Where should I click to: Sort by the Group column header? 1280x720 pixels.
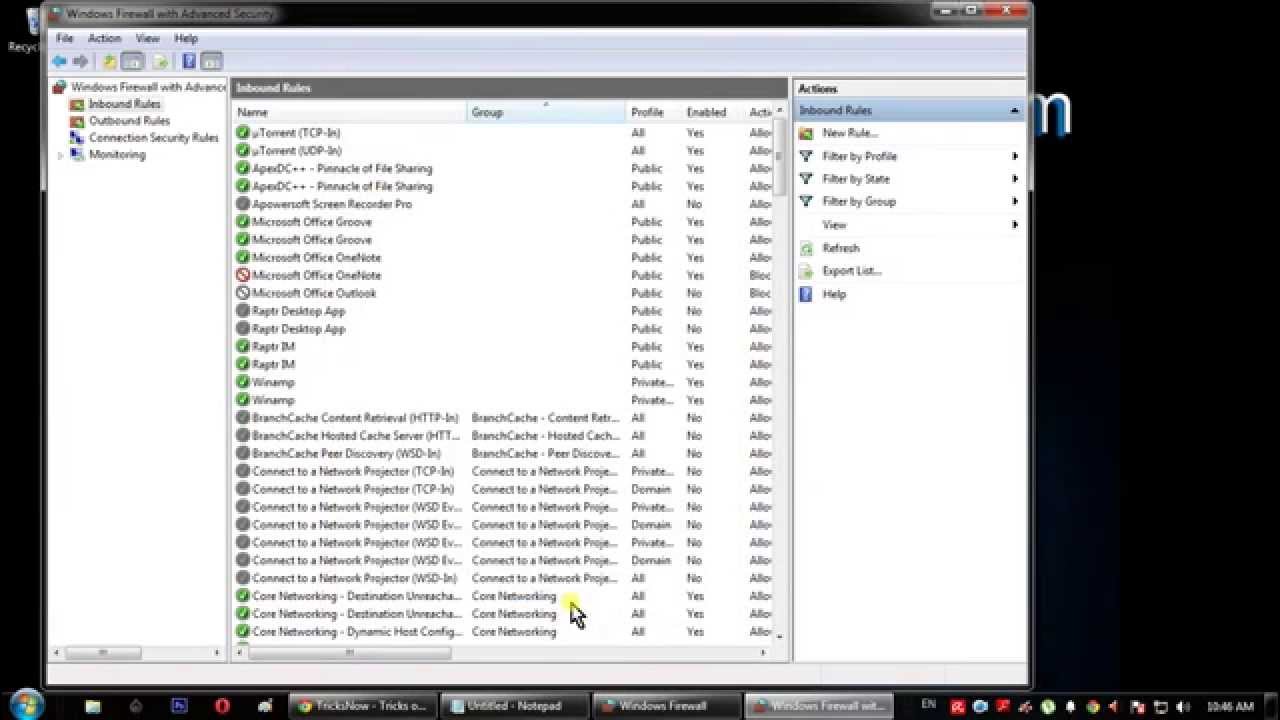pos(546,112)
